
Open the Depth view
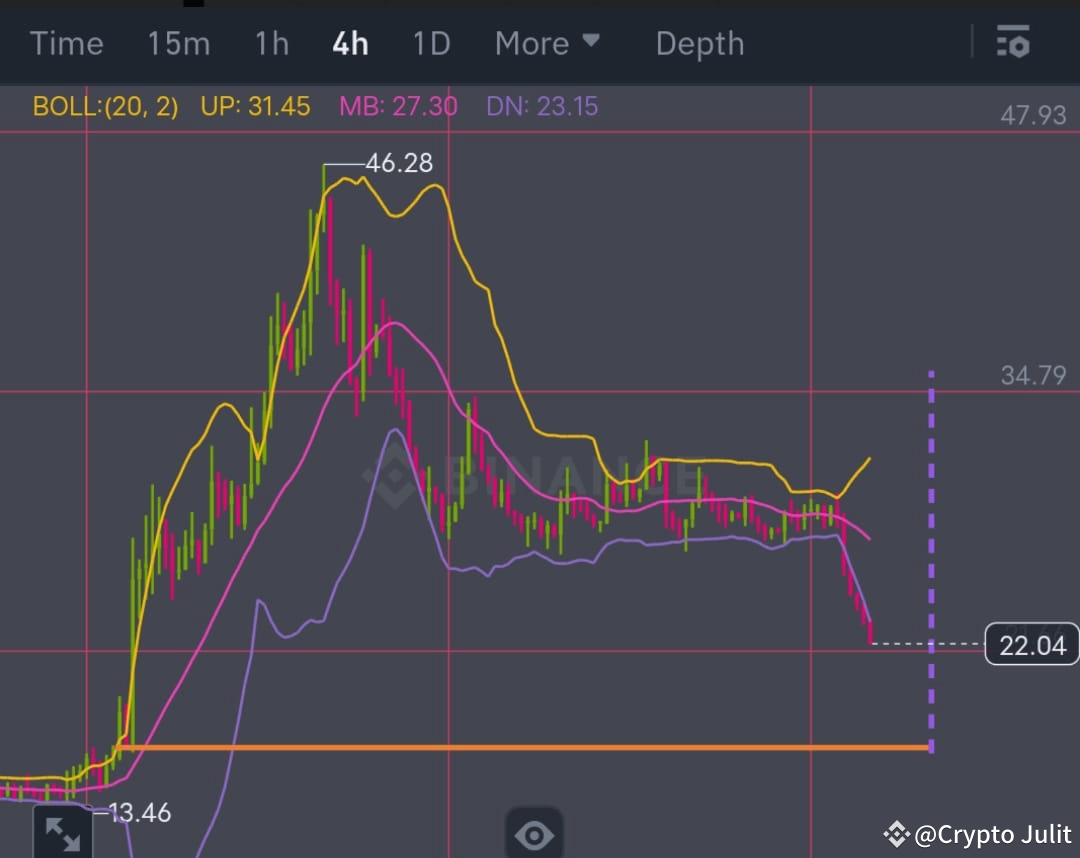coord(699,43)
